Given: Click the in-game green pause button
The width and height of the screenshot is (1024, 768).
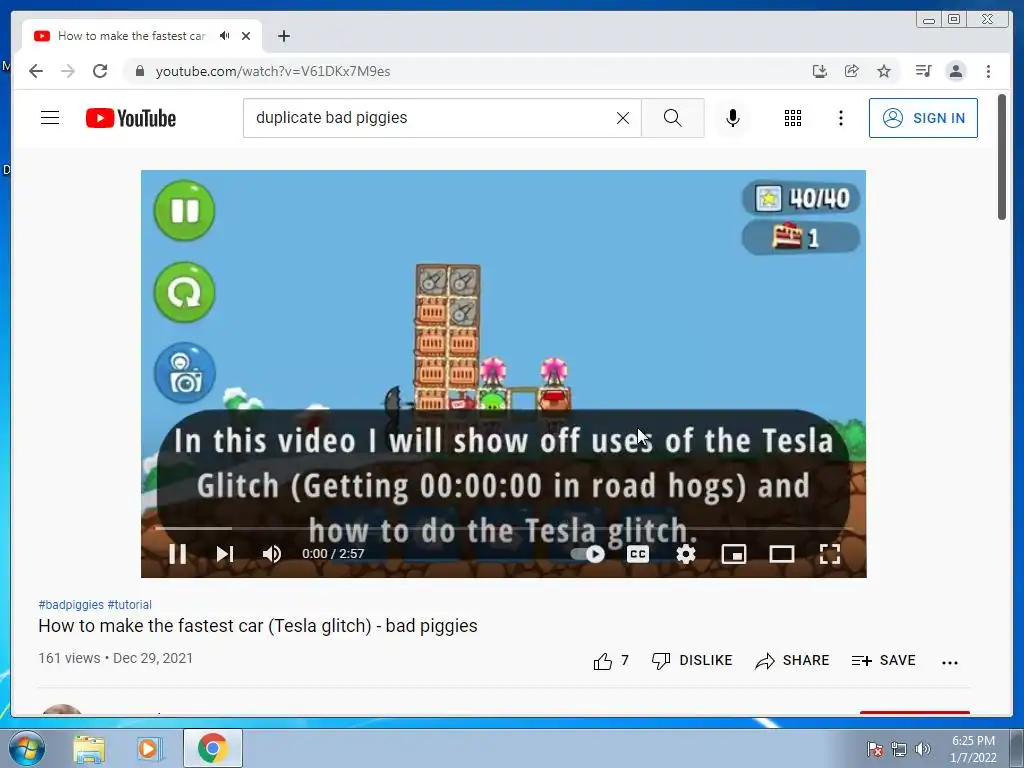Looking at the screenshot, I should tap(184, 210).
